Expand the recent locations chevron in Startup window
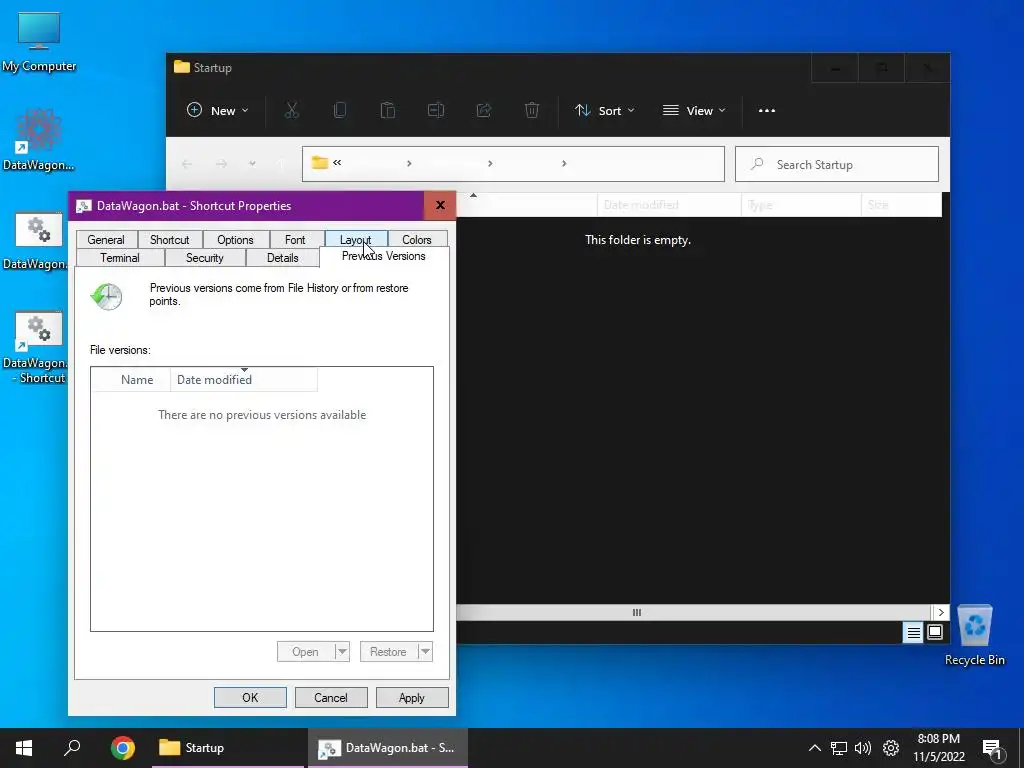The image size is (1024, 768). [252, 164]
